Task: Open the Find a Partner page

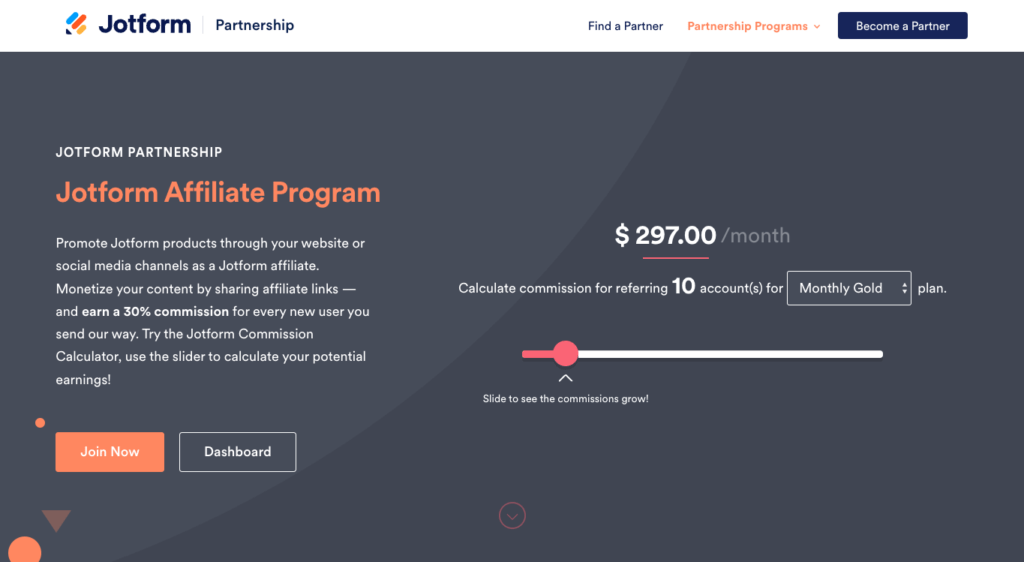Action: [x=625, y=26]
